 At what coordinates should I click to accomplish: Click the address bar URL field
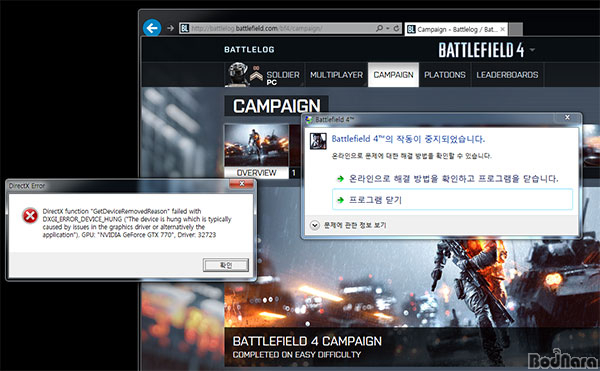point(282,28)
